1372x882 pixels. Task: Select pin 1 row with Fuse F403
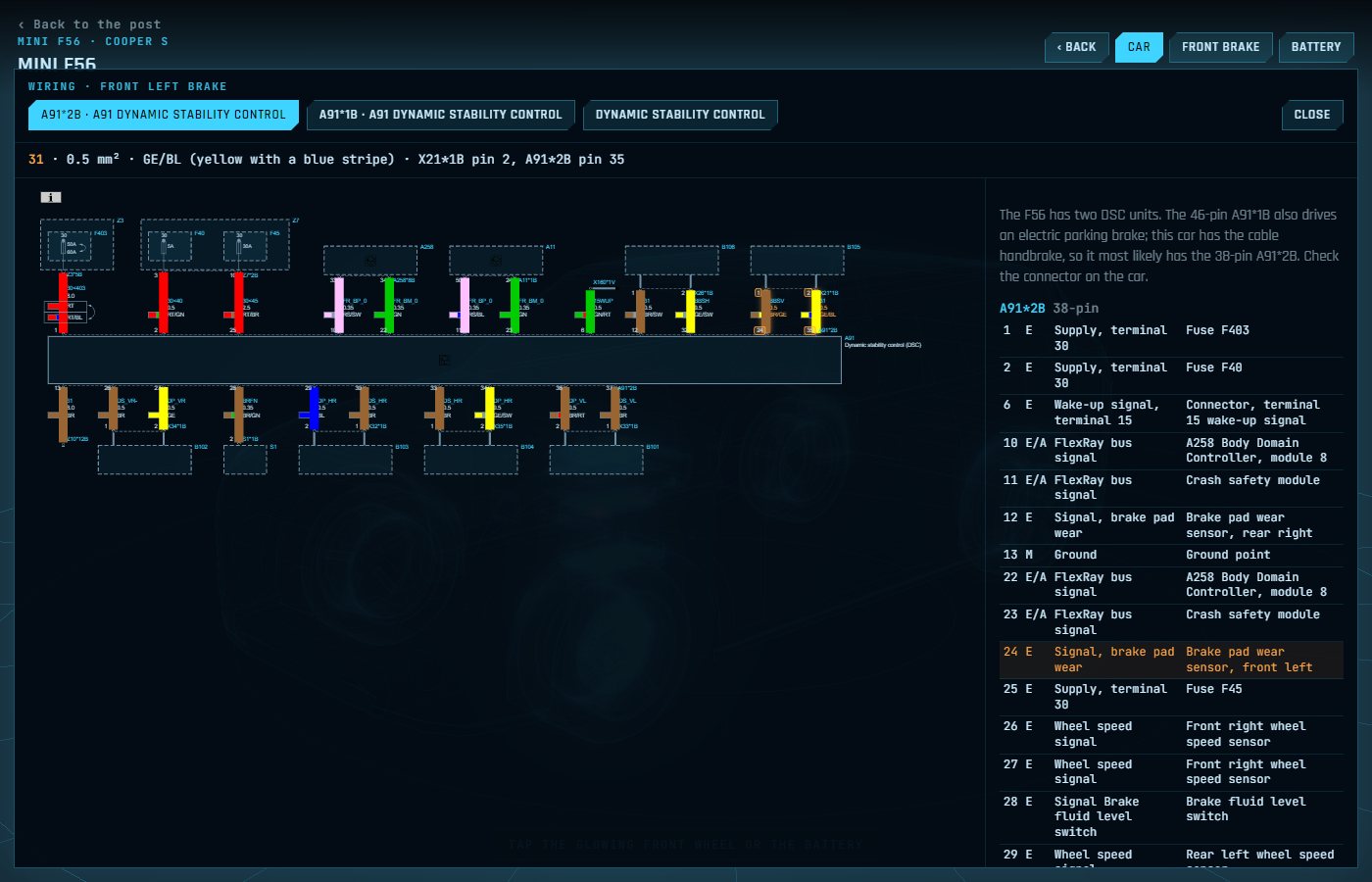tap(1171, 338)
